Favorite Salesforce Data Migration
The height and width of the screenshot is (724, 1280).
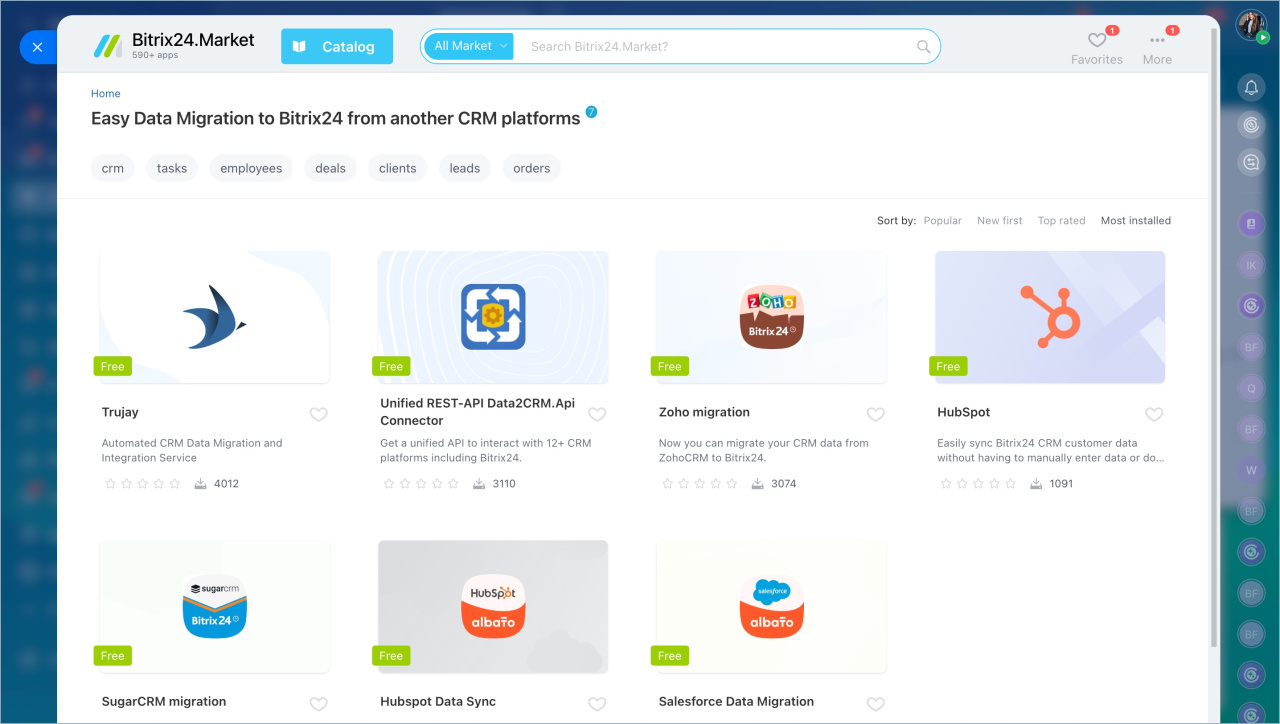[875, 704]
